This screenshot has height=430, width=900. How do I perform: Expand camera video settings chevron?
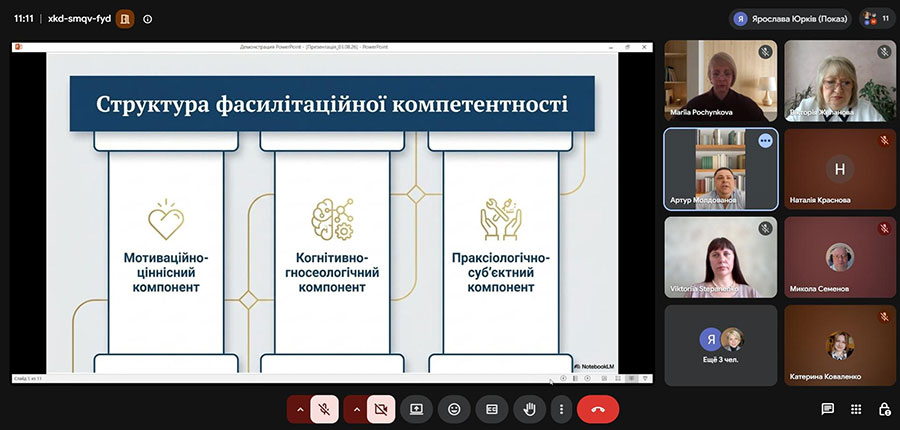[356, 409]
